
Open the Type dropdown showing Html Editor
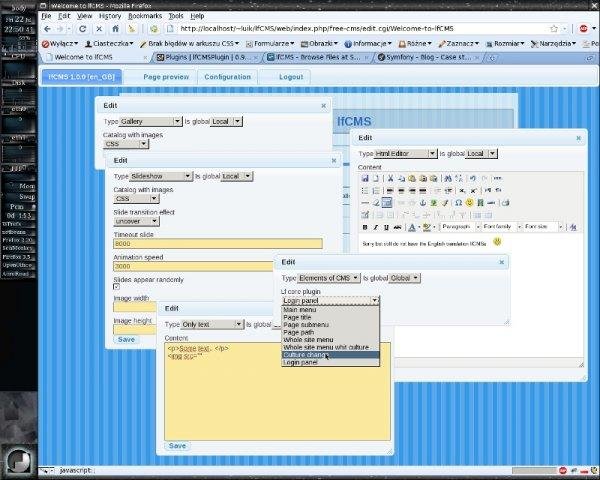[405, 153]
